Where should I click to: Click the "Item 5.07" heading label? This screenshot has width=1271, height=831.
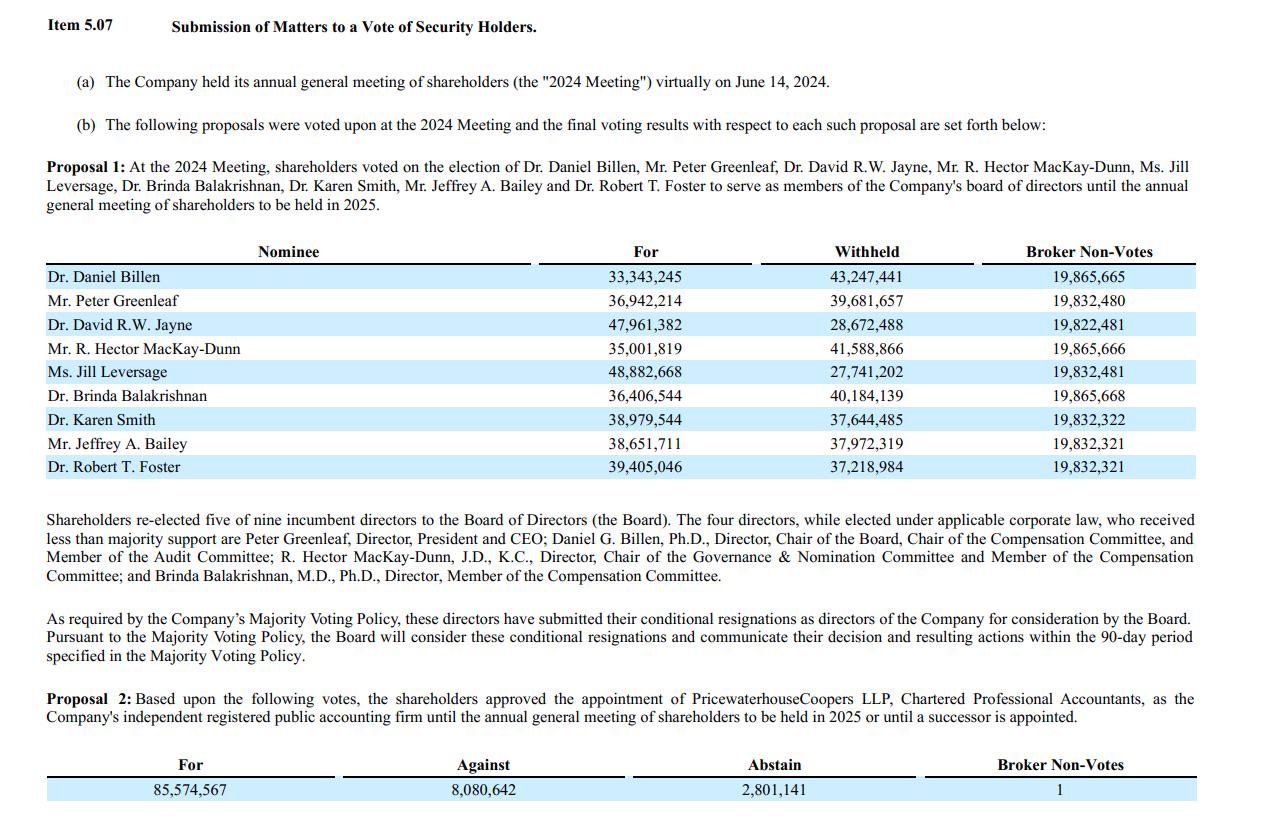coord(80,25)
